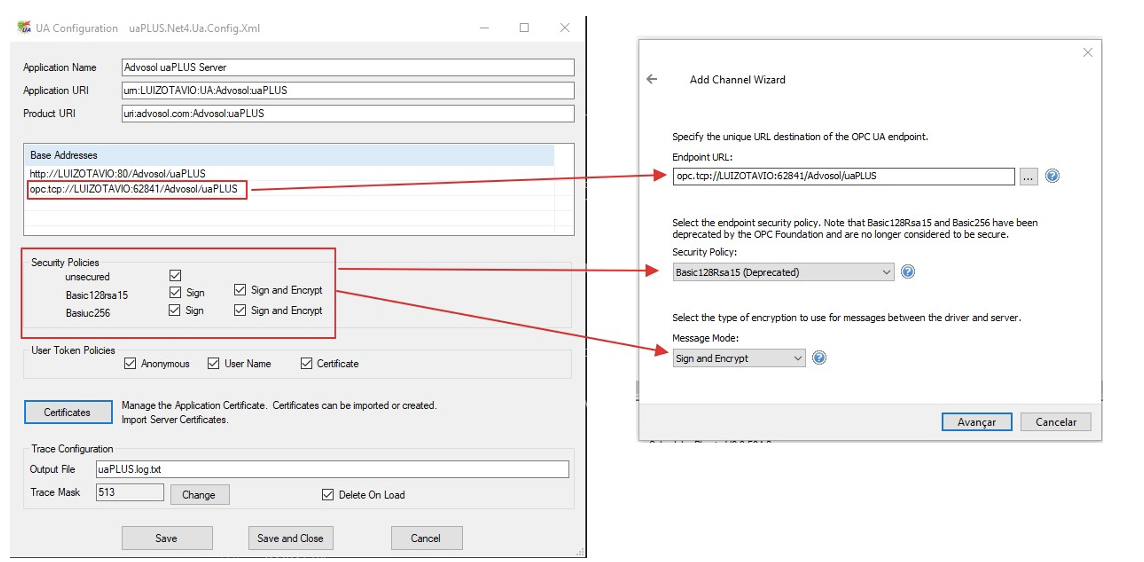Minimize the UA Configuration window

485,28
